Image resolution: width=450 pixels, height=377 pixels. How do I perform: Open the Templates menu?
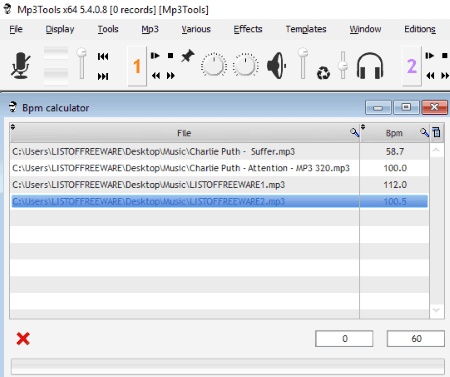306,29
